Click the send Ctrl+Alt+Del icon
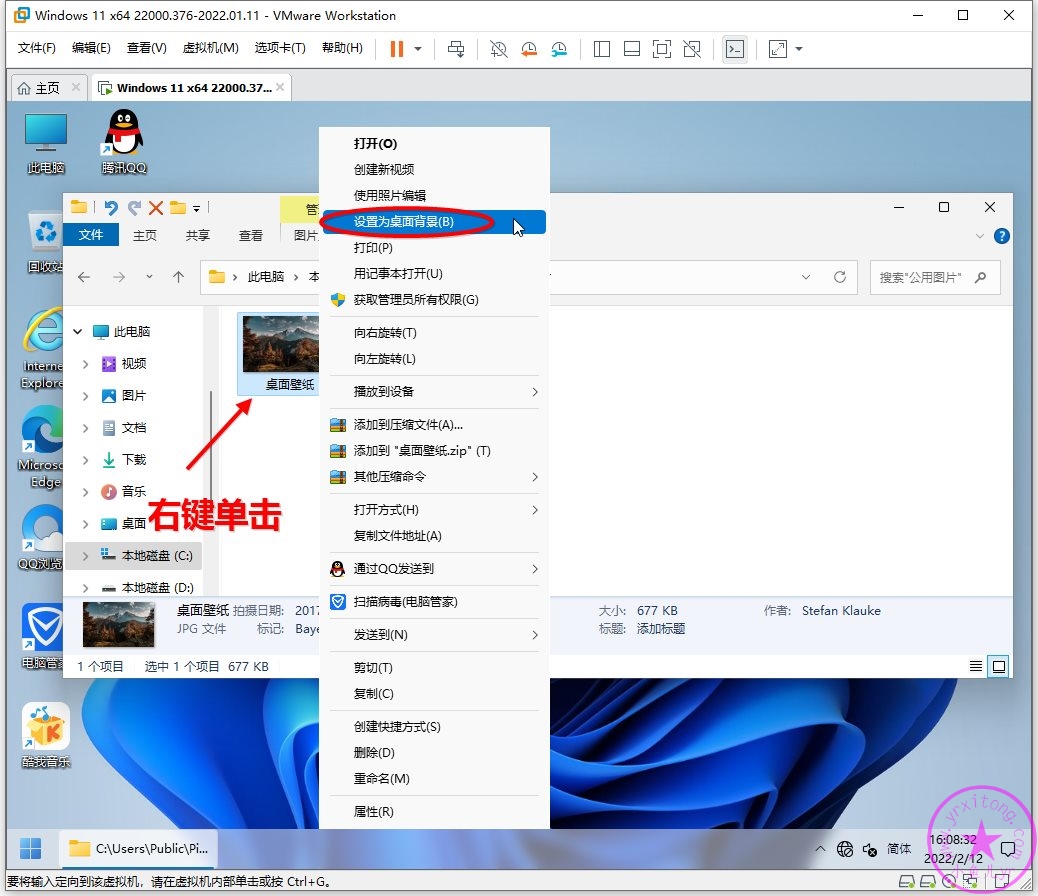 click(x=456, y=49)
